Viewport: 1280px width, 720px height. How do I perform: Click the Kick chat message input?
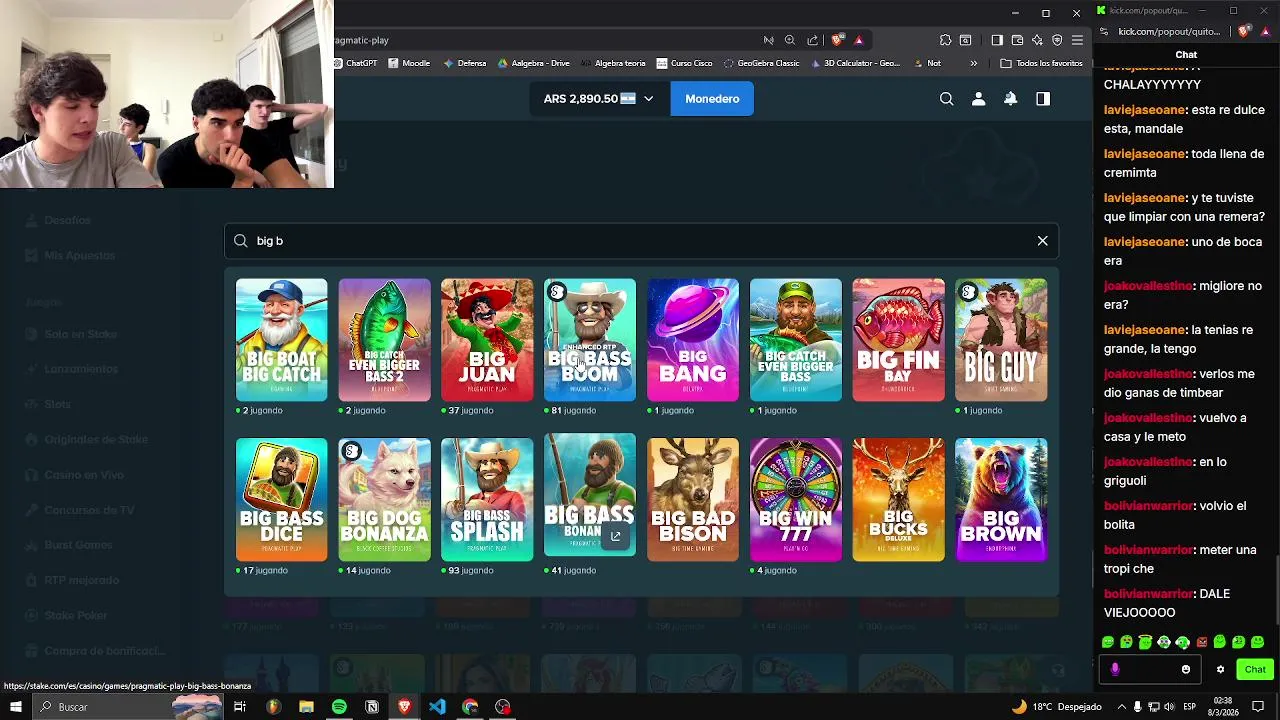pos(1148,670)
